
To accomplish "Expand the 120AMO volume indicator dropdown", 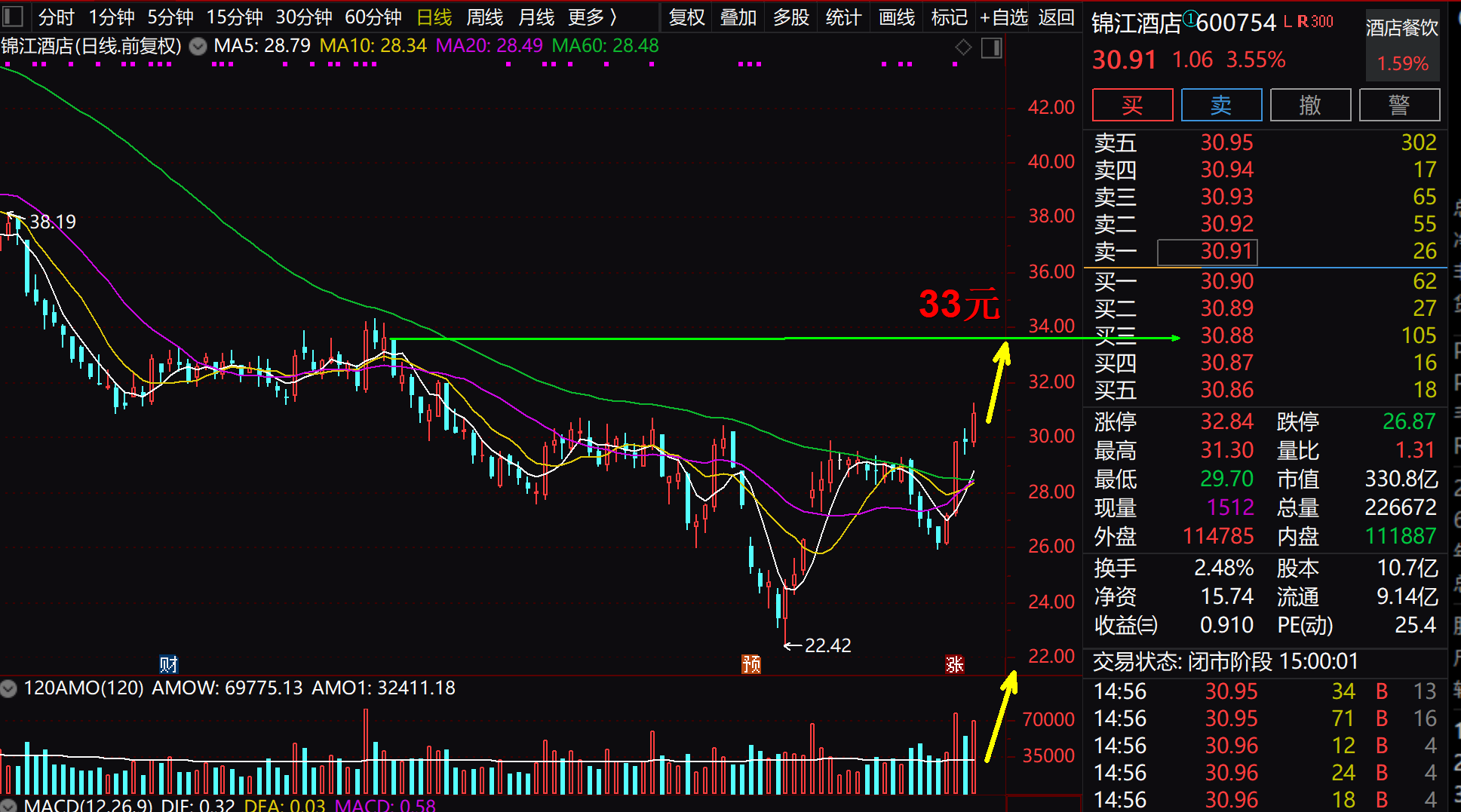I will click(9, 688).
